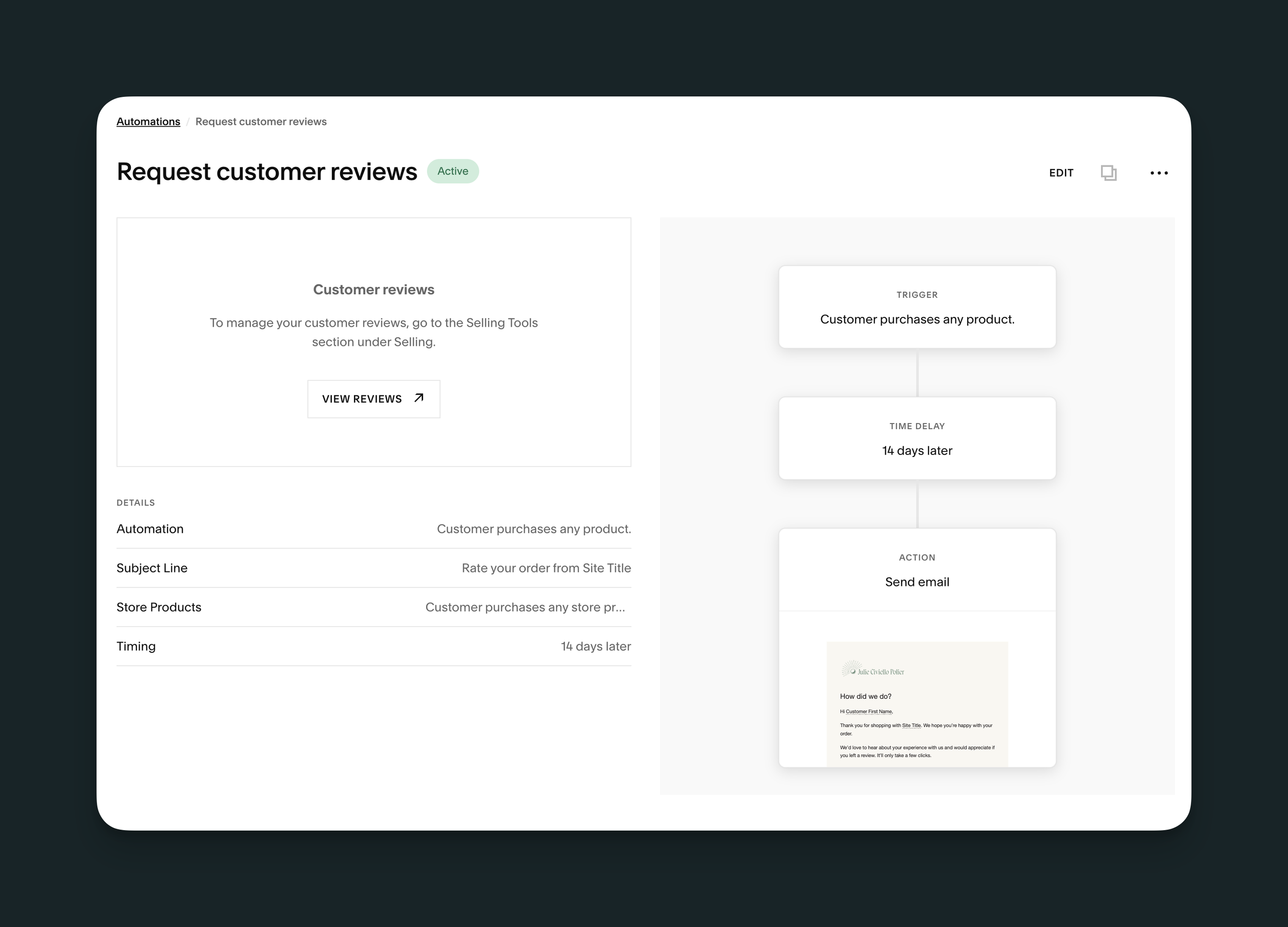Viewport: 1288px width, 927px height.
Task: Click the duplicate automation icon
Action: 1108,173
